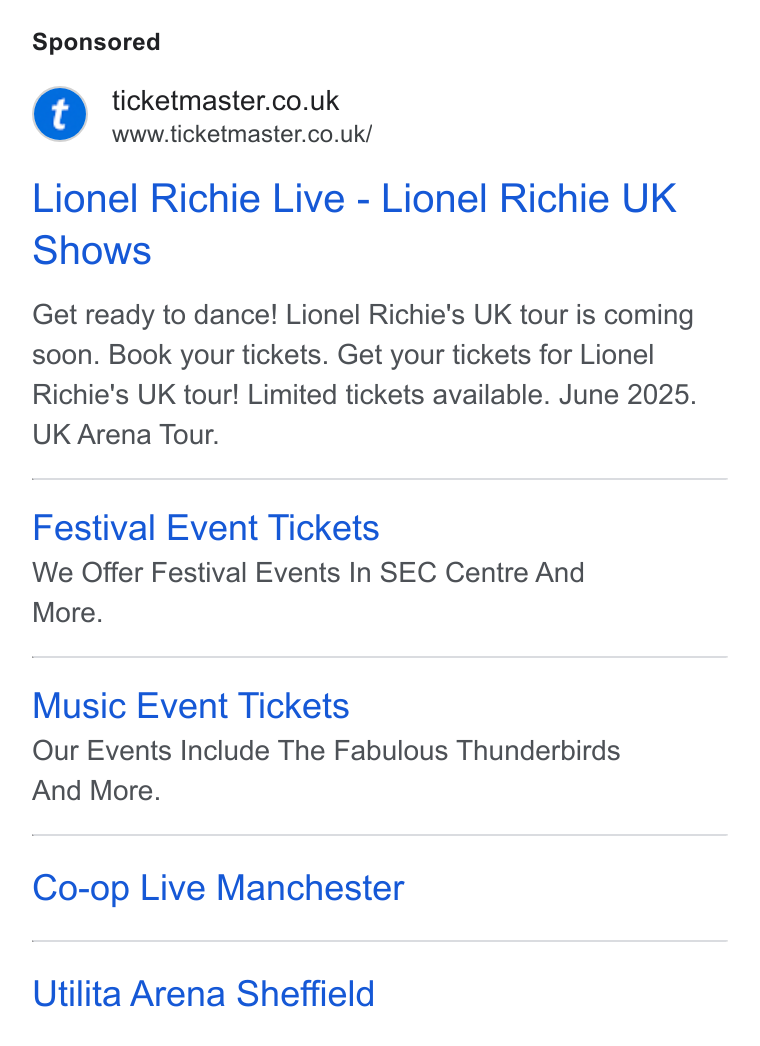Click the www.ticketmaster.co.uk/ URL text
Screen dimensions: 760x1046
(x=242, y=134)
